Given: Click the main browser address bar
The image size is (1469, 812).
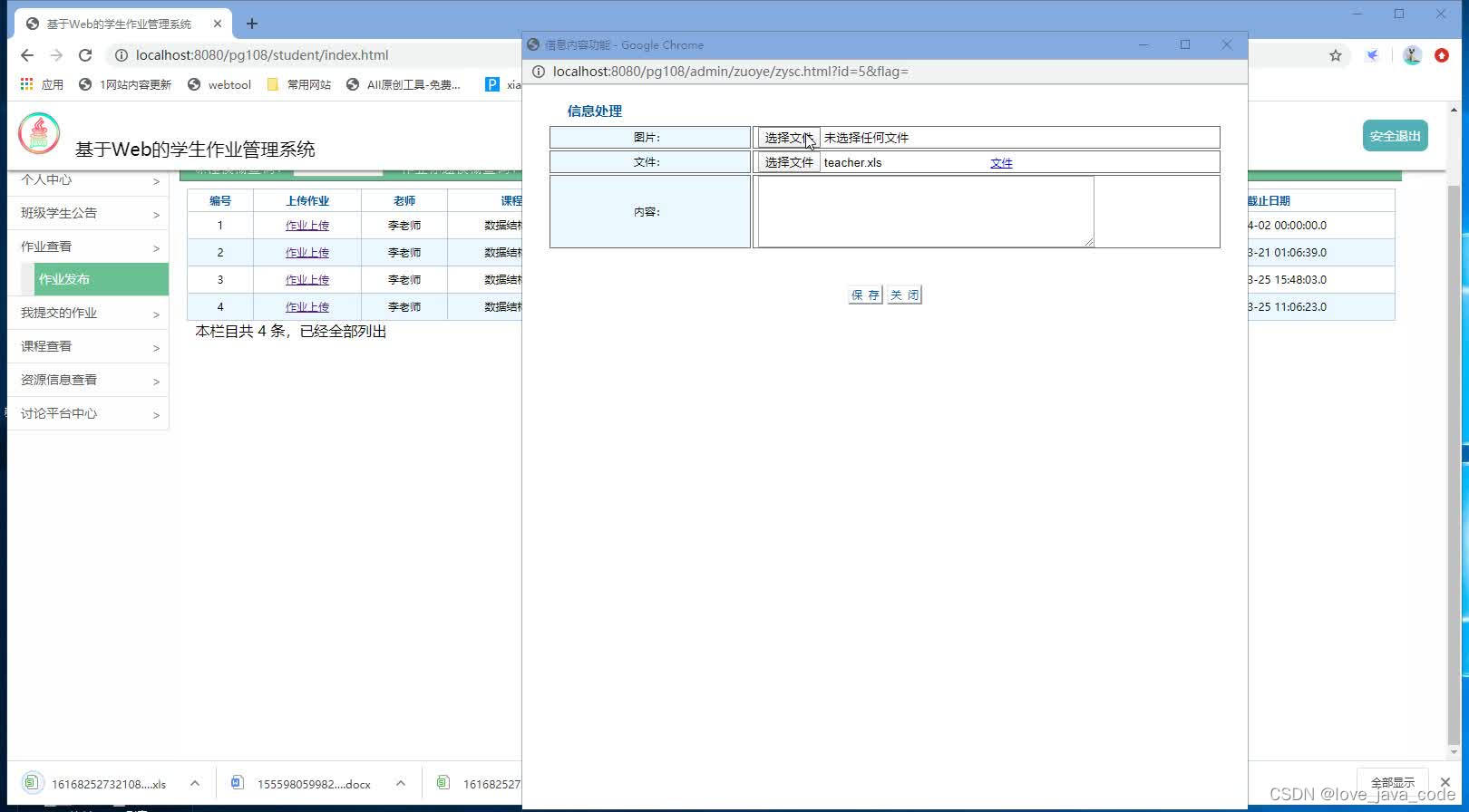Looking at the screenshot, I should tap(262, 55).
